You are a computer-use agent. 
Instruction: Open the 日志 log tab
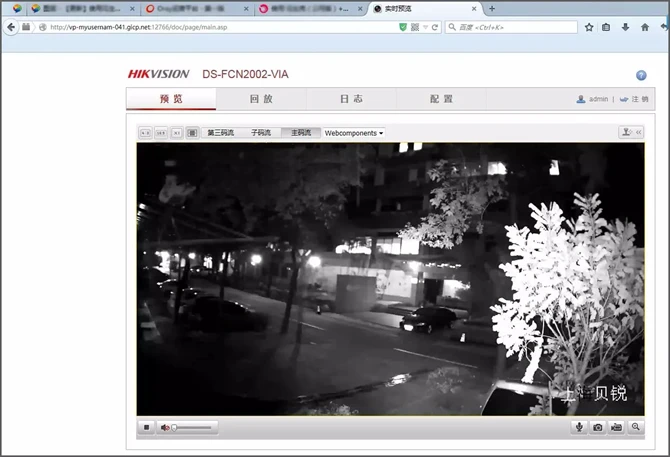pos(352,99)
